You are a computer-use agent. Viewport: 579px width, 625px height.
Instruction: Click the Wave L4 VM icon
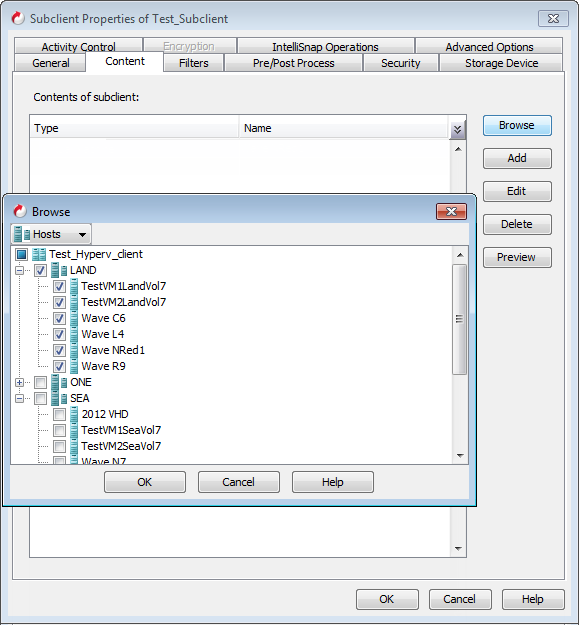pyautogui.click(x=74, y=334)
